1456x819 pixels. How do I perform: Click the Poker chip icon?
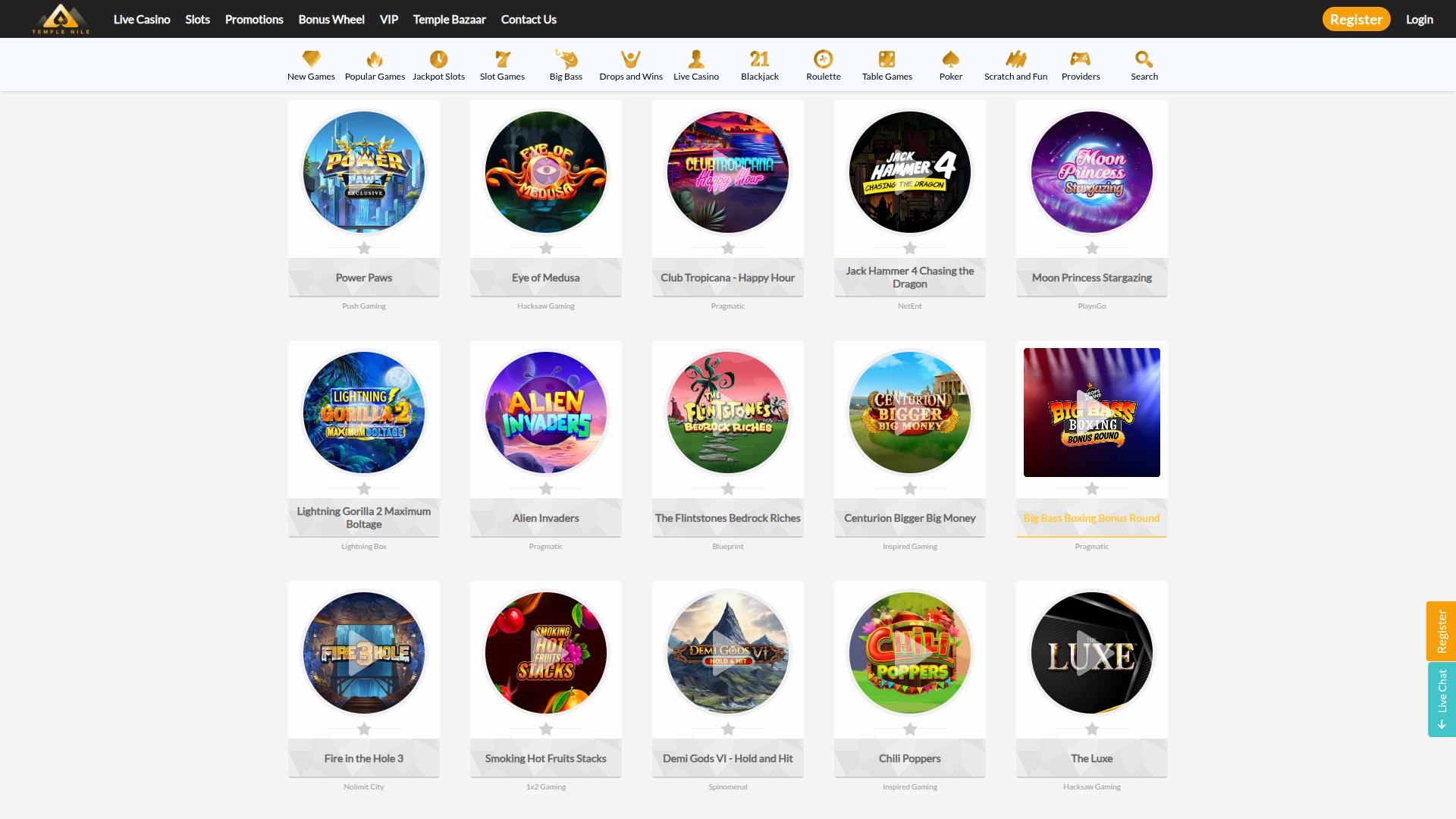950,58
